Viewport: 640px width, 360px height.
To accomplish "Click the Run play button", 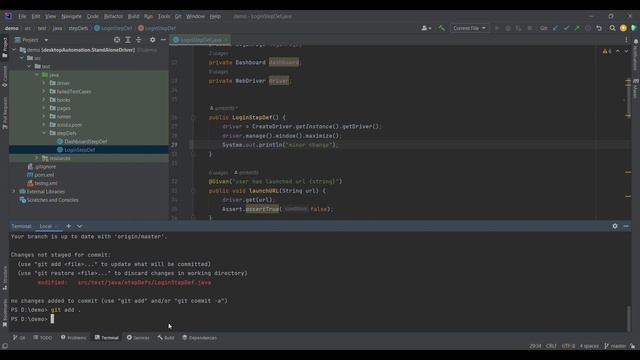I will pyautogui.click(x=497, y=28).
